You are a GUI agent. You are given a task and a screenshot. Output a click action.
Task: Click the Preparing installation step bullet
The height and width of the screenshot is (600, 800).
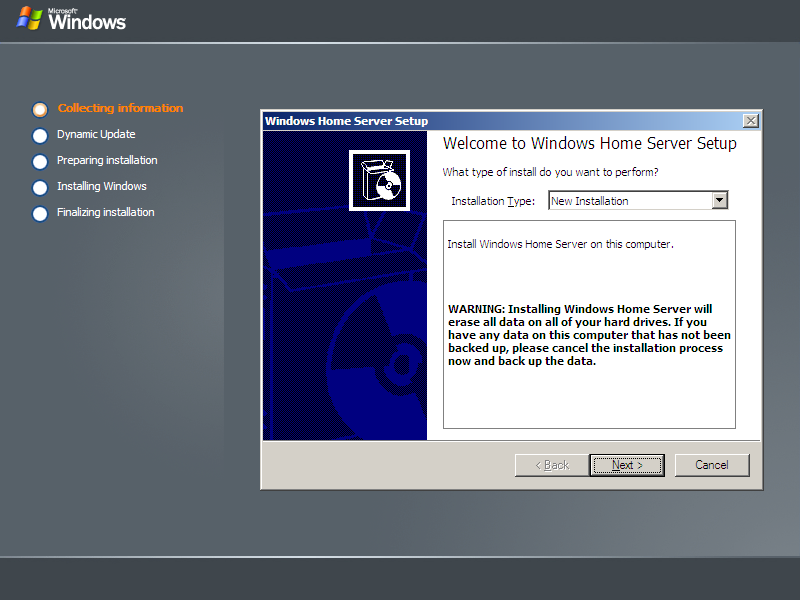click(40, 161)
